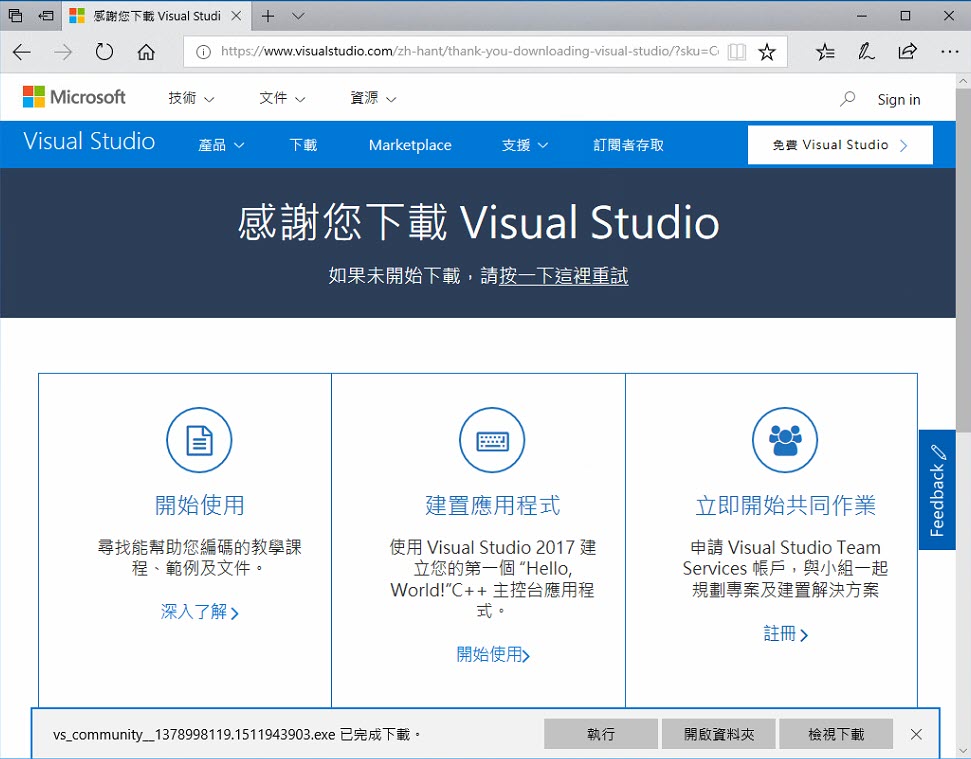Add page to favorites with star icon

[767, 51]
